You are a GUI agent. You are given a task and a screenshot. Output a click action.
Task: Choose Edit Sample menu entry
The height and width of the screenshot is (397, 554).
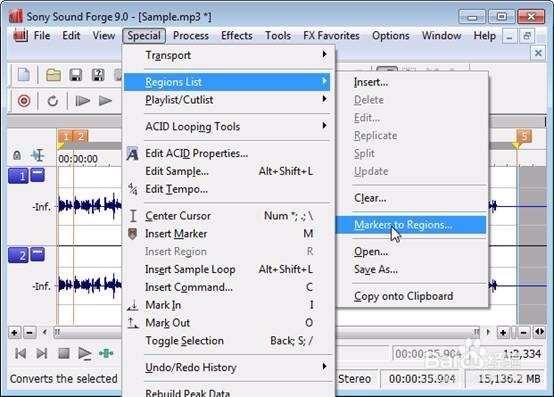point(227,171)
